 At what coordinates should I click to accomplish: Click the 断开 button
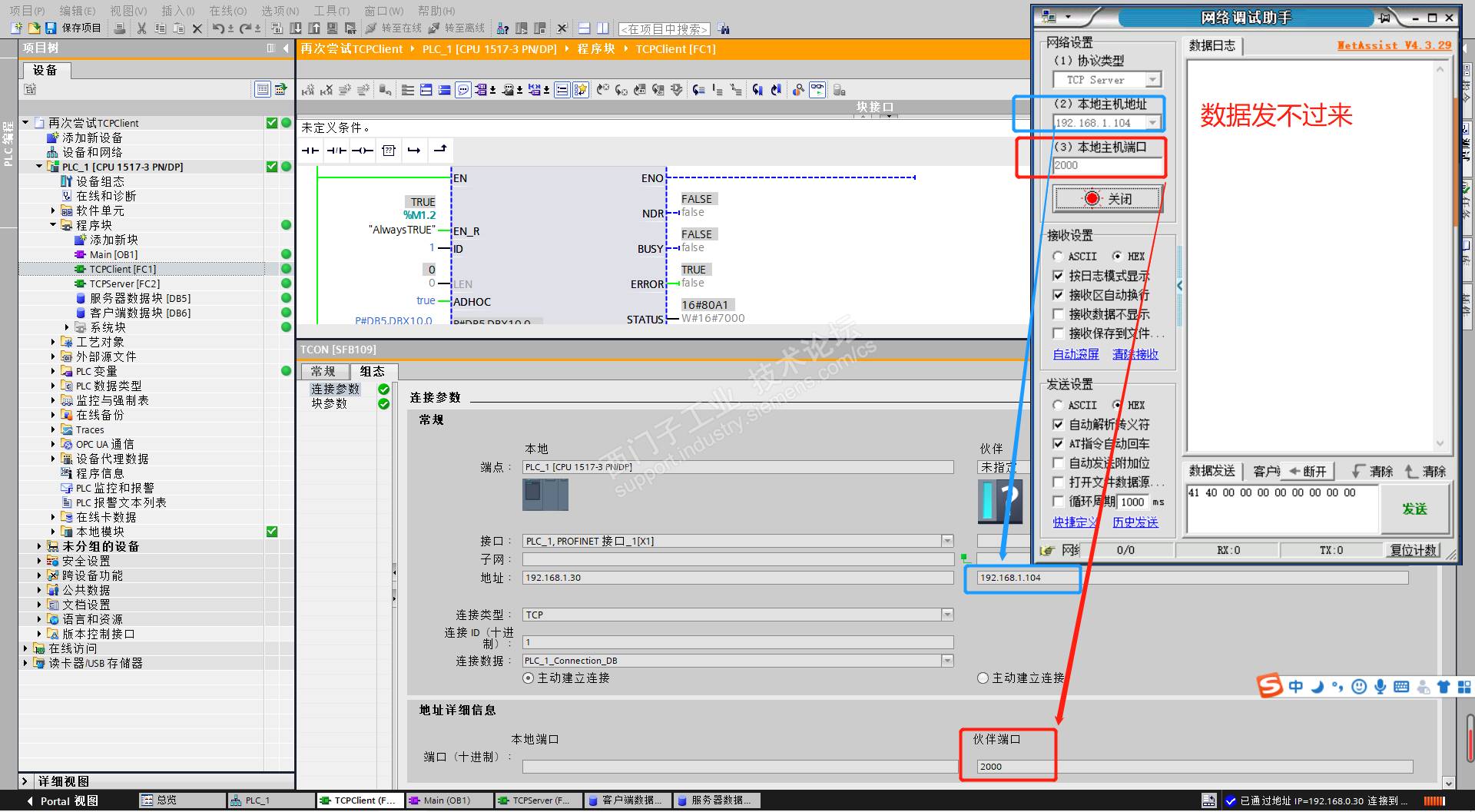click(1309, 471)
